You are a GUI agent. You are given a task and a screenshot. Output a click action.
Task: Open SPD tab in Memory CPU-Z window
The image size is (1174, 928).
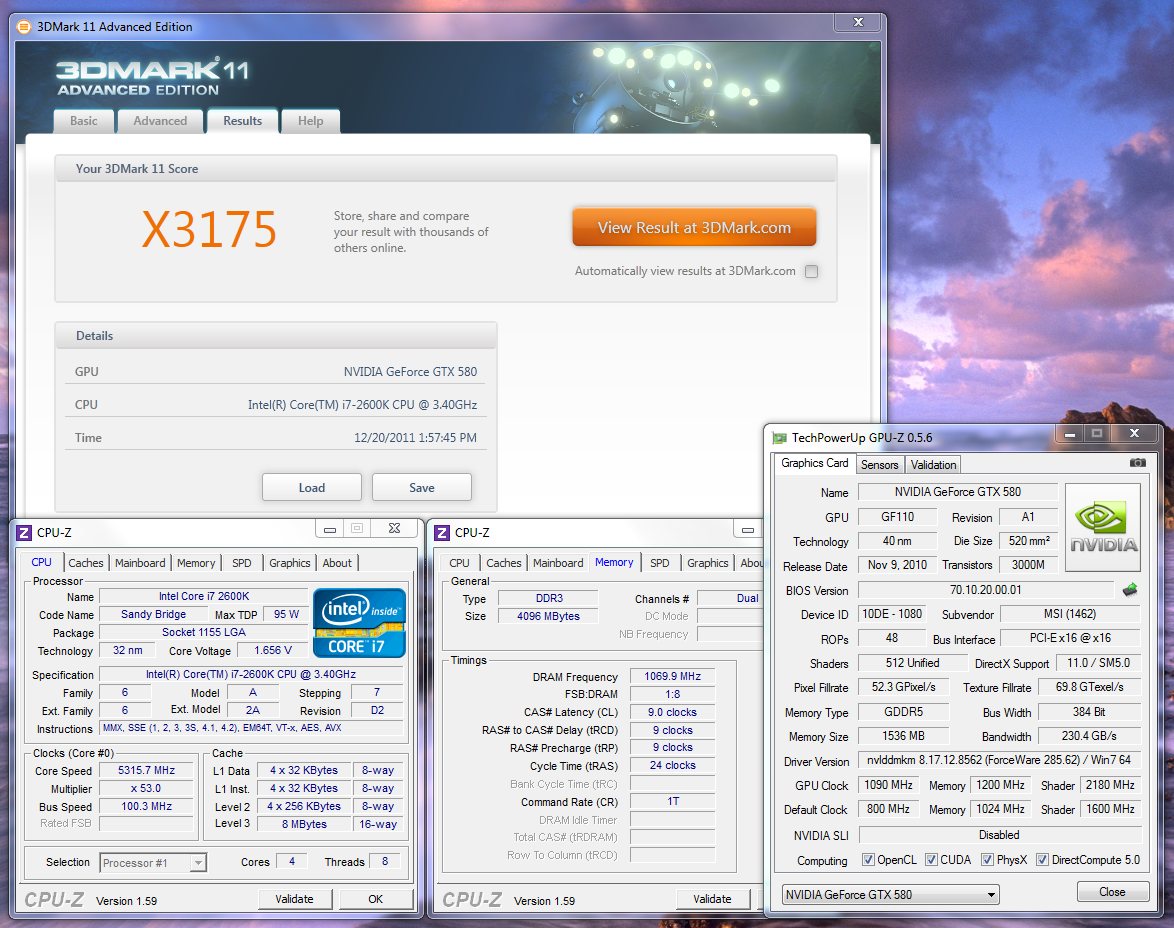[660, 562]
